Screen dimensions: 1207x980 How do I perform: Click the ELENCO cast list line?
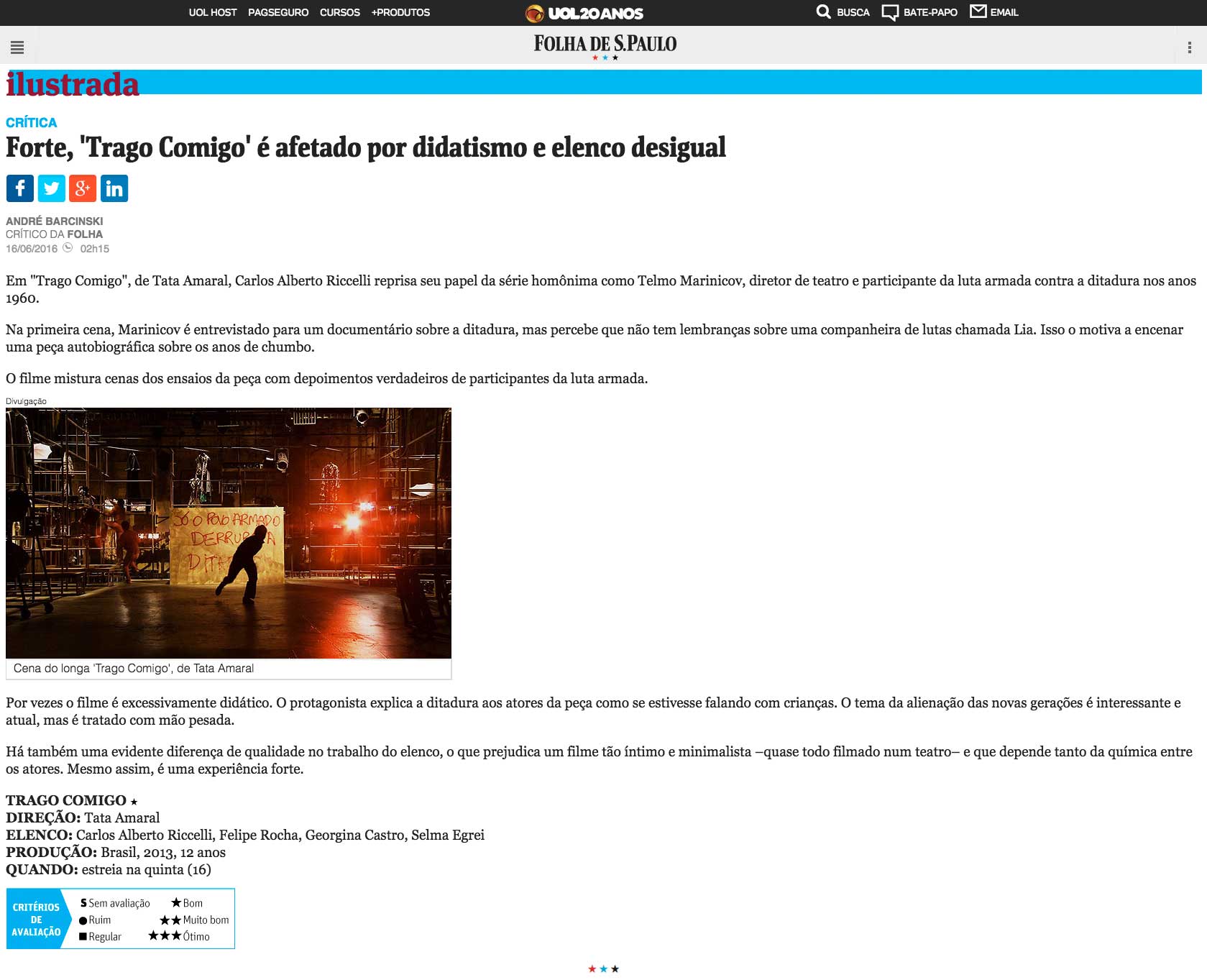(x=245, y=835)
